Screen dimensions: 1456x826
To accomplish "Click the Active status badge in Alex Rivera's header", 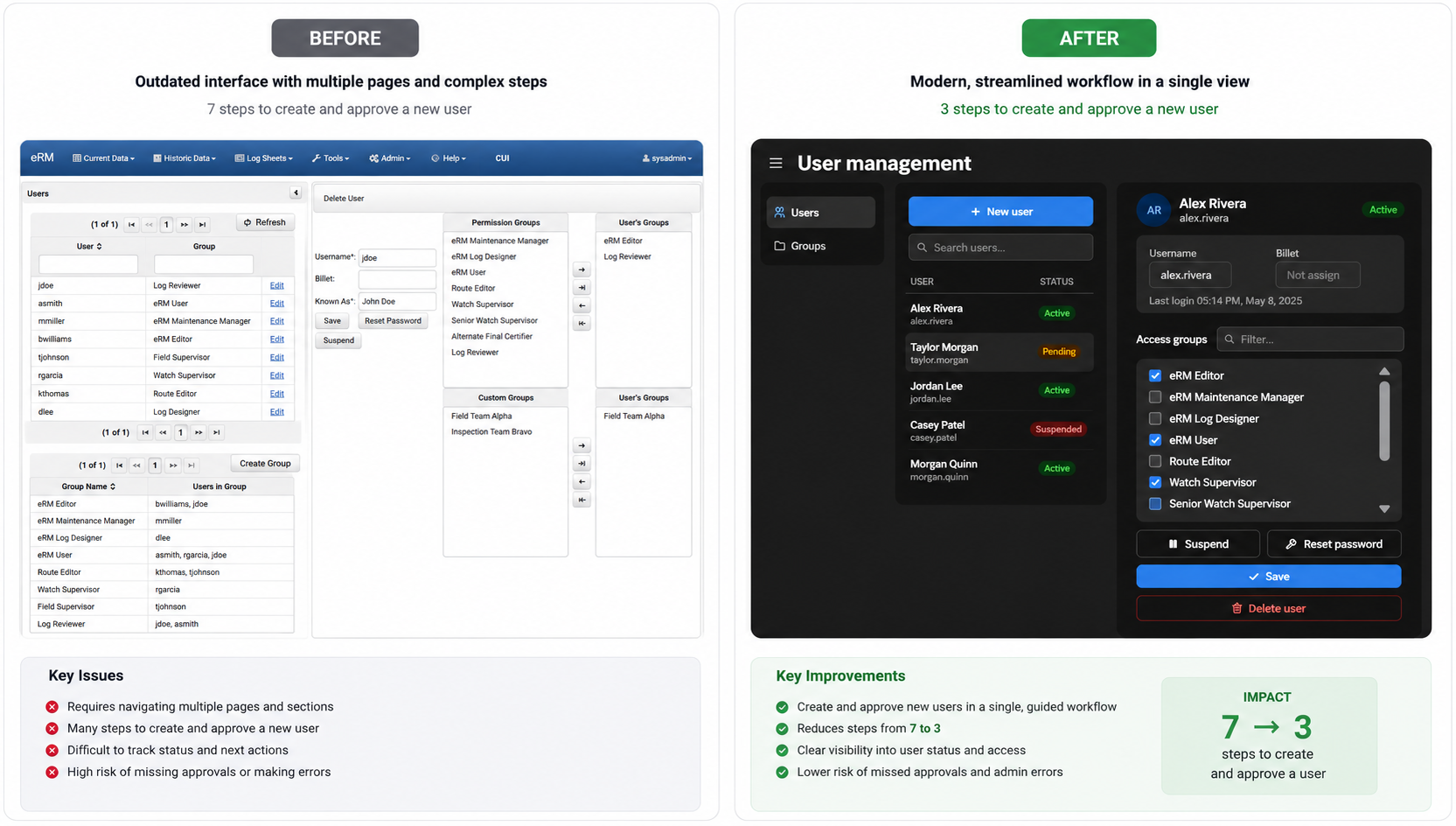I will click(1383, 210).
